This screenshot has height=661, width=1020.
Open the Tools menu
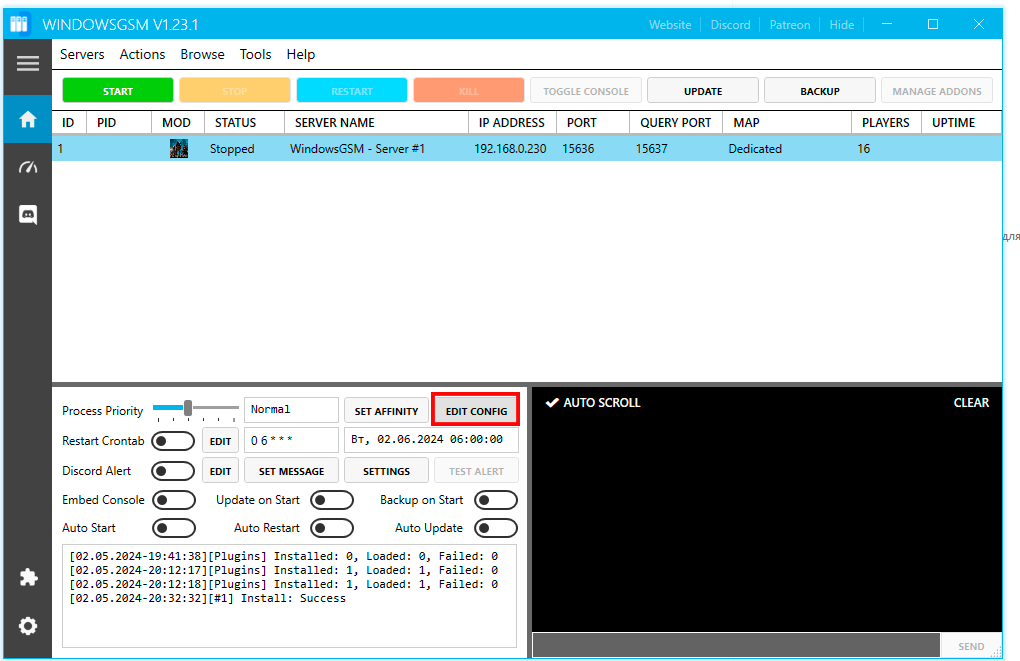click(255, 55)
